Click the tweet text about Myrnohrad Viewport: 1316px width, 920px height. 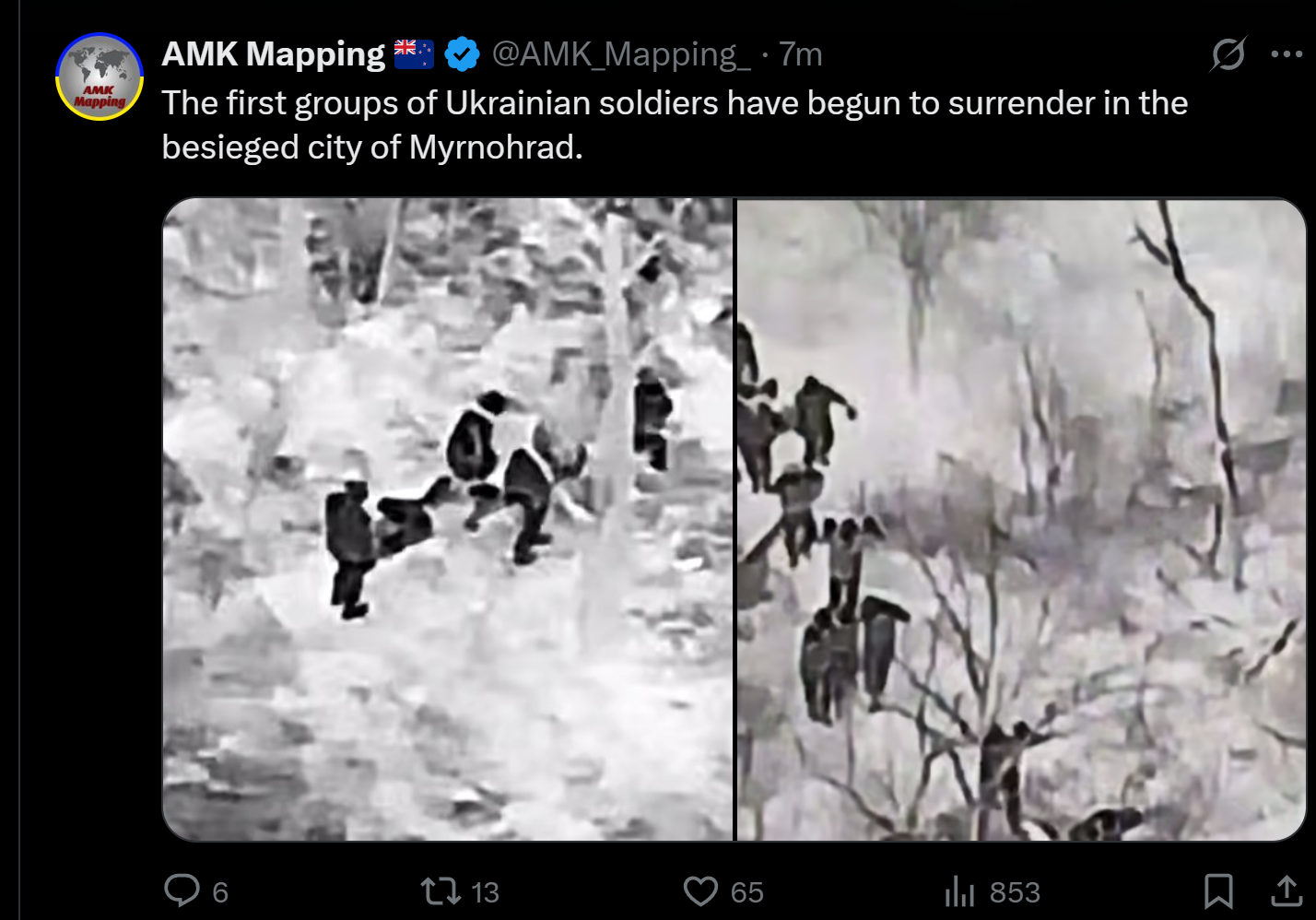point(675,124)
